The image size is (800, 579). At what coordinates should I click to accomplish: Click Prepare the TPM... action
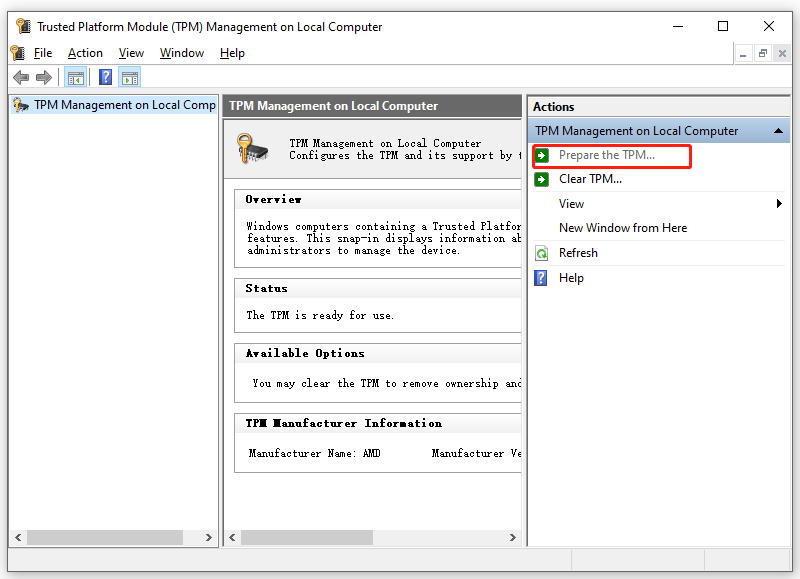[x=607, y=155]
